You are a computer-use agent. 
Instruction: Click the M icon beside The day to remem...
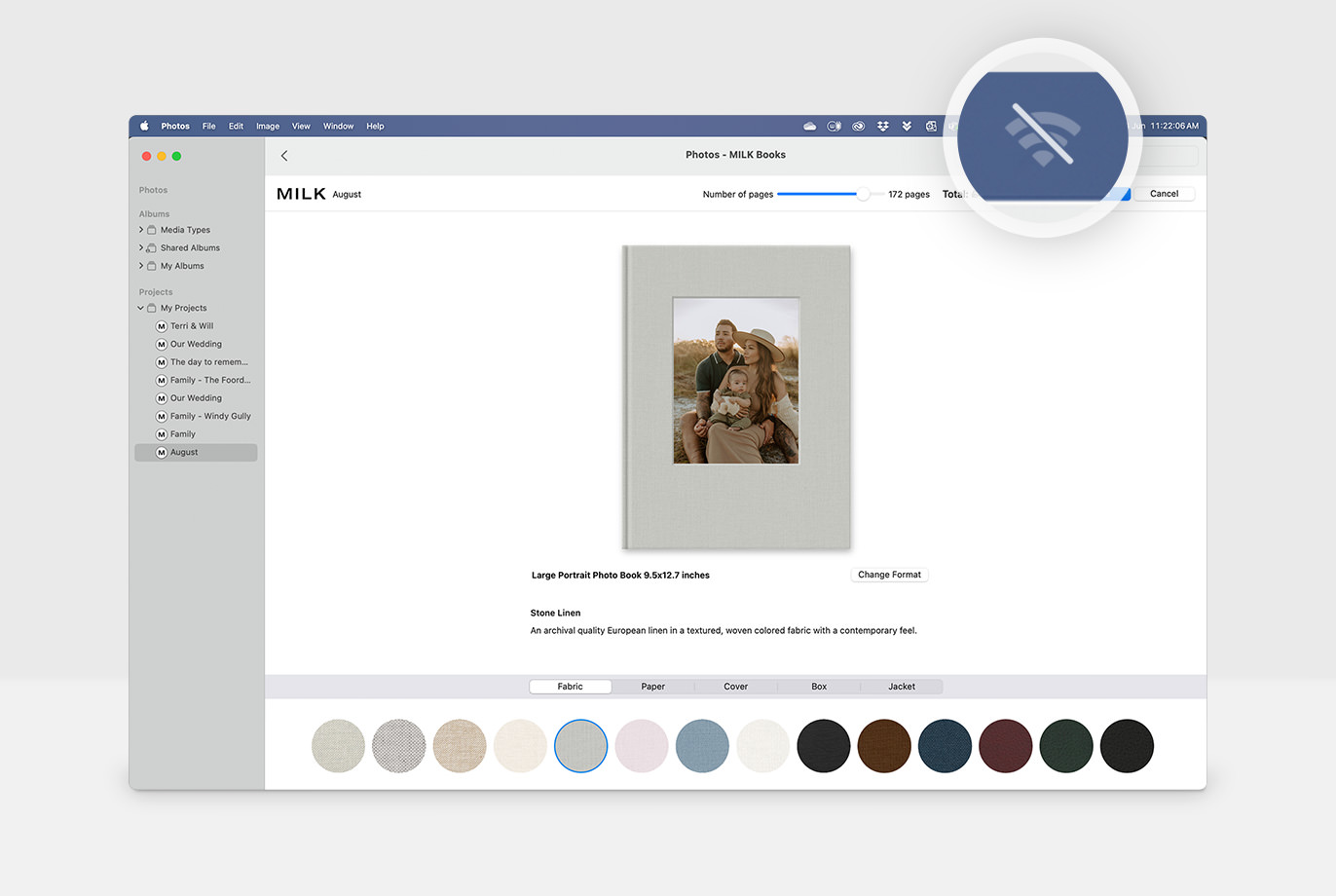point(162,362)
